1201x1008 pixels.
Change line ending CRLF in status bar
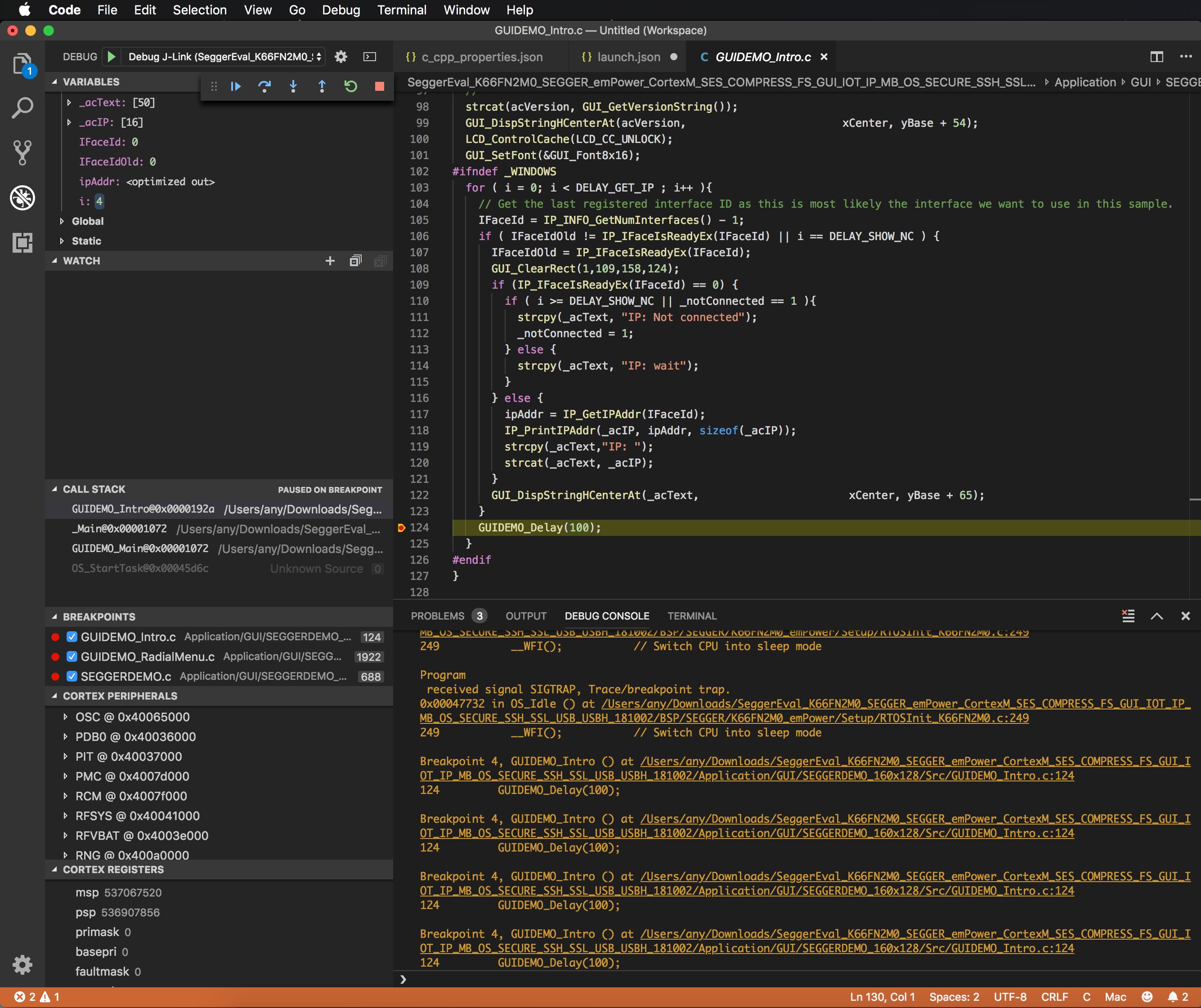(x=1054, y=997)
